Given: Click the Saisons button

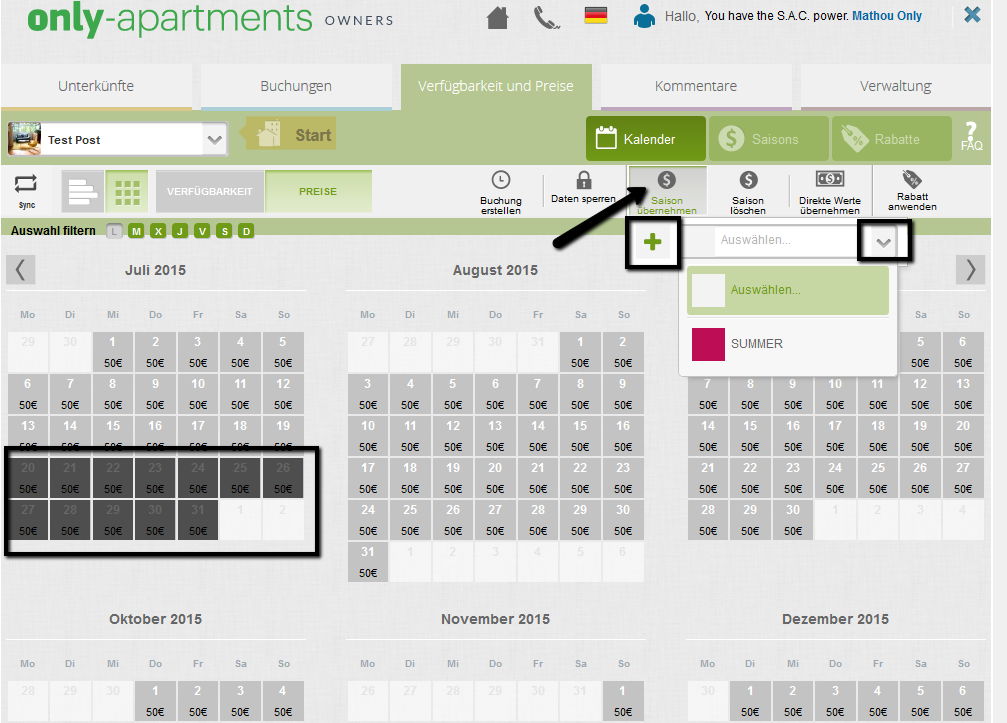Looking at the screenshot, I should coord(768,139).
